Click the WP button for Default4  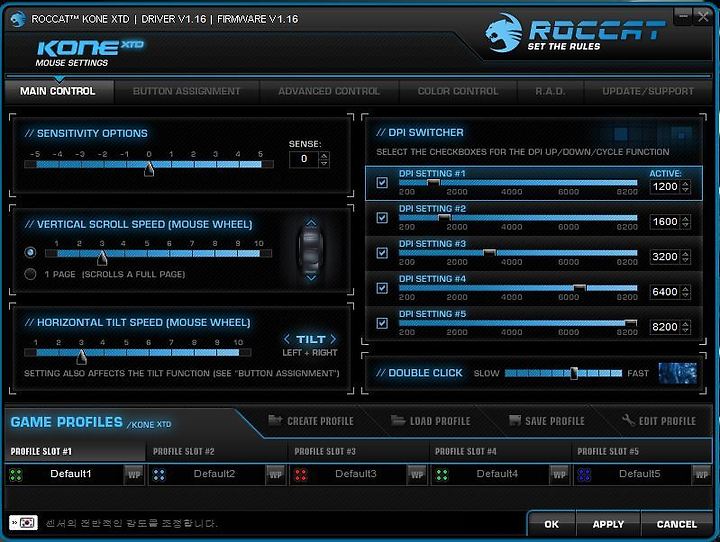pyautogui.click(x=559, y=475)
